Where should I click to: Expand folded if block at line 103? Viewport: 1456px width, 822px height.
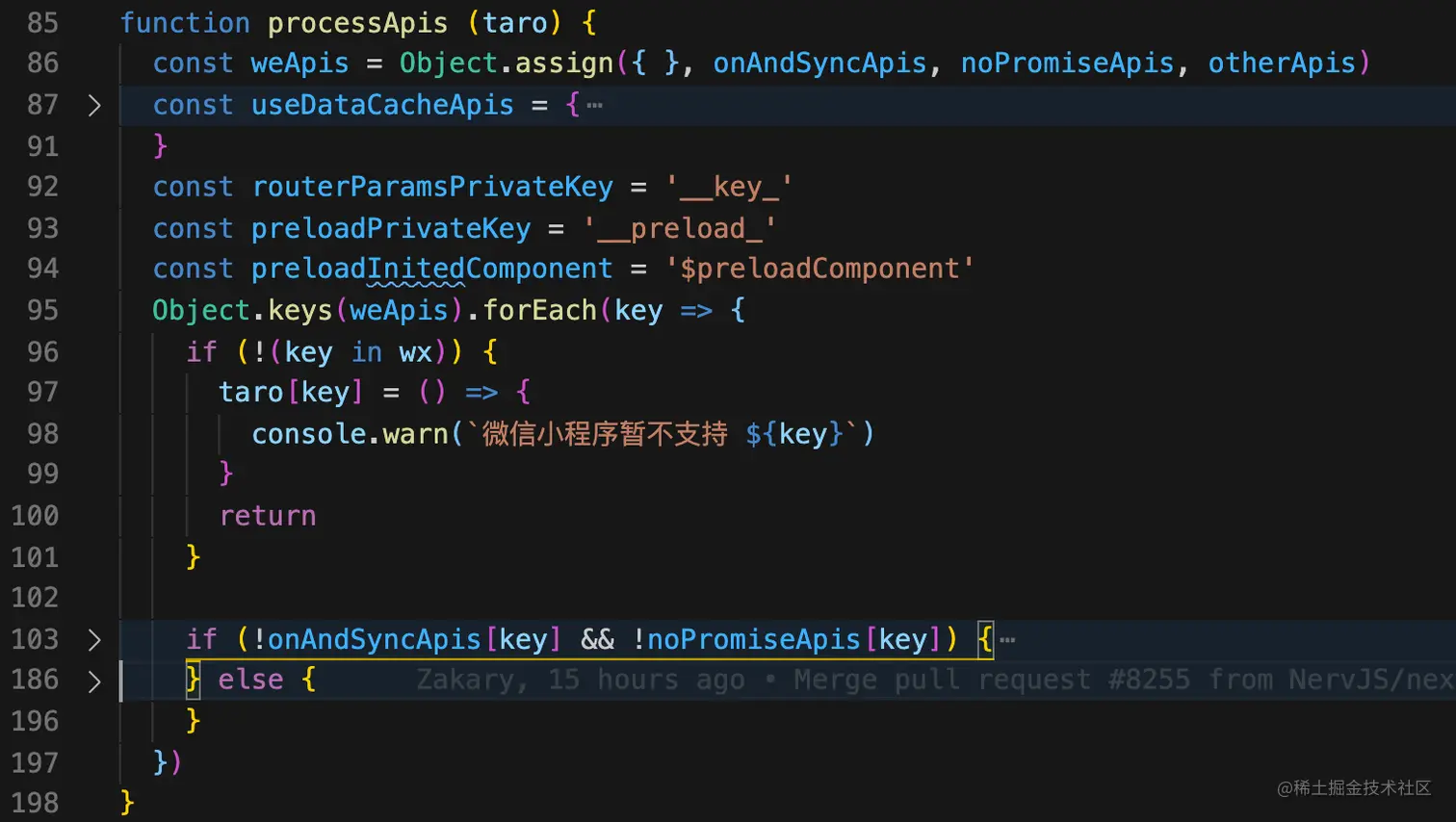pyautogui.click(x=94, y=639)
